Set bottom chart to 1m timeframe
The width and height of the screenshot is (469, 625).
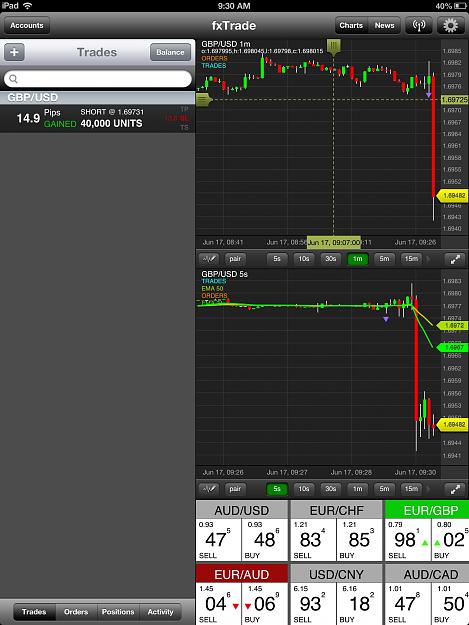pyautogui.click(x=357, y=489)
